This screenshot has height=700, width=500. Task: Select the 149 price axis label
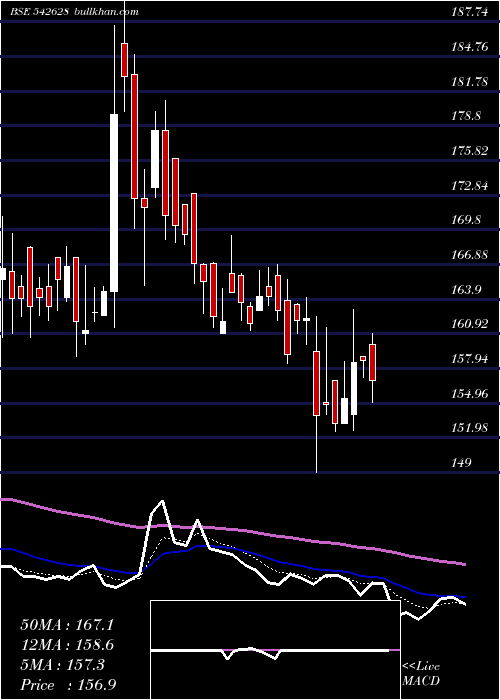[x=461, y=463]
